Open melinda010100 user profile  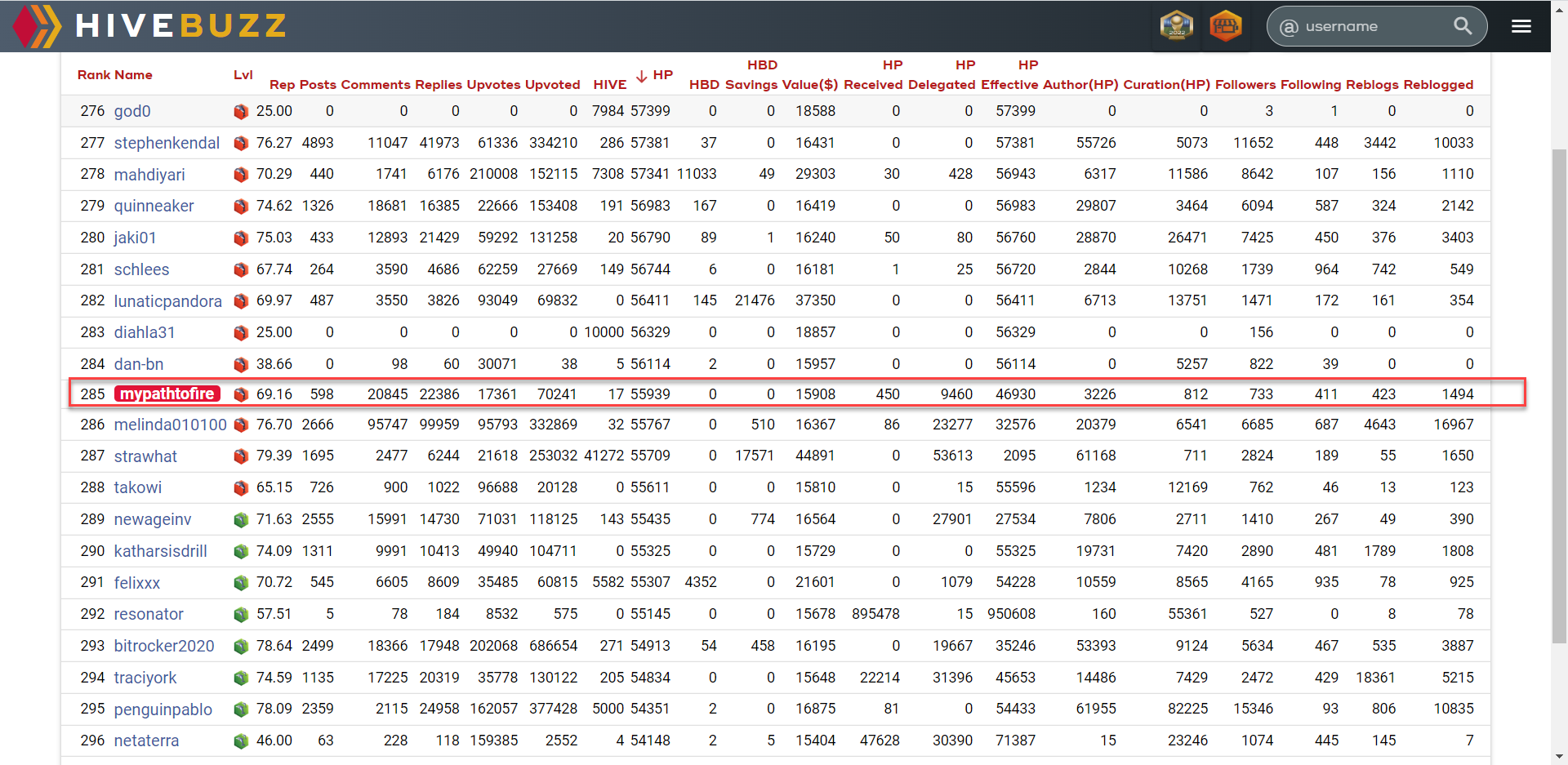[x=170, y=425]
